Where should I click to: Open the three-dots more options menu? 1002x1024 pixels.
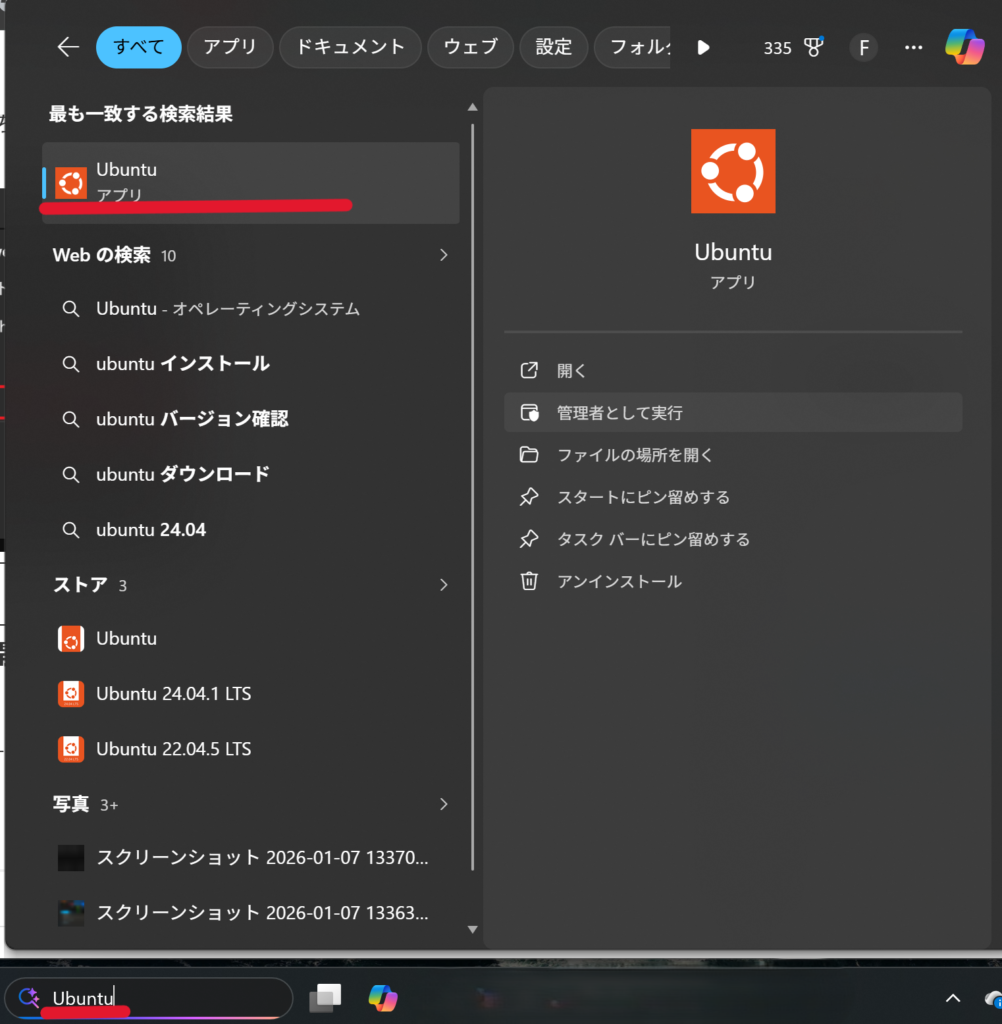tap(913, 47)
